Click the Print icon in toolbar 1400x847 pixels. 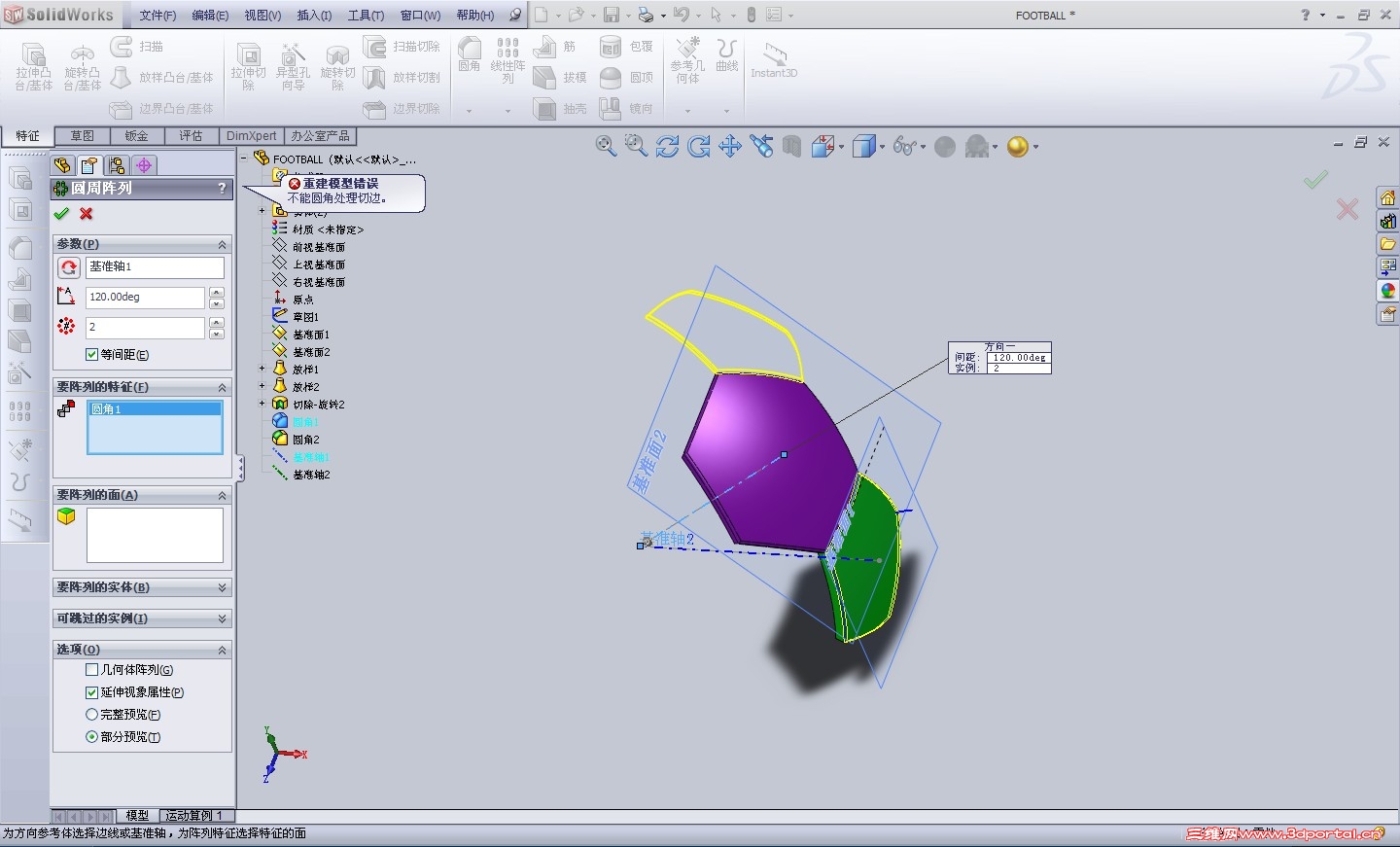(x=646, y=15)
